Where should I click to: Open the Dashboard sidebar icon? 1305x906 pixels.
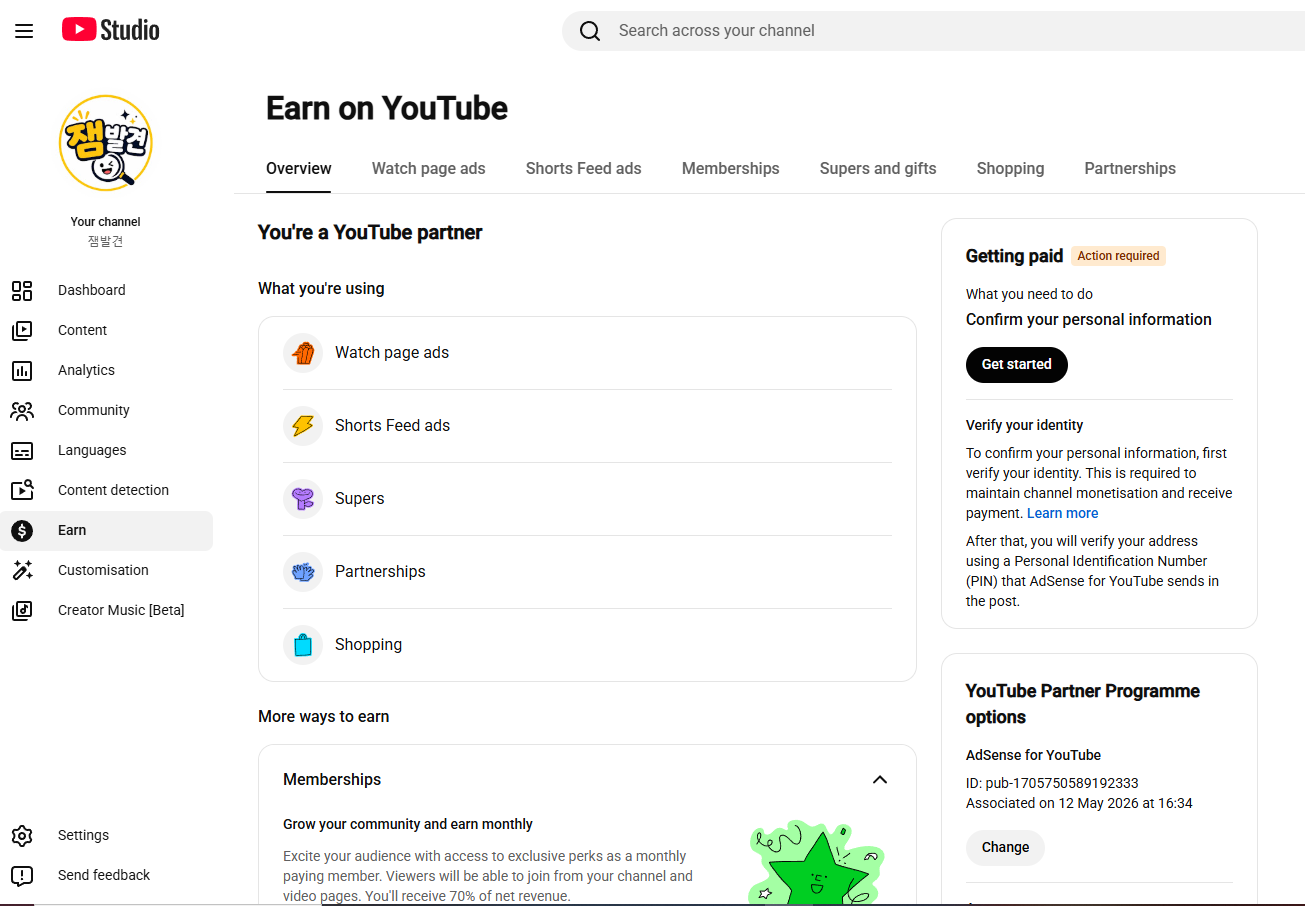pyautogui.click(x=22, y=290)
